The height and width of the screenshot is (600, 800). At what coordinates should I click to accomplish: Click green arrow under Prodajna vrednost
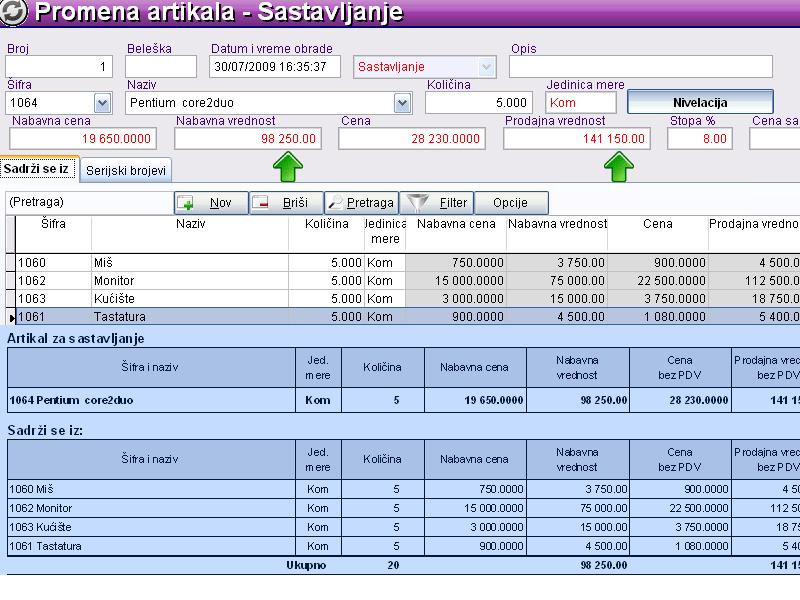tap(617, 167)
